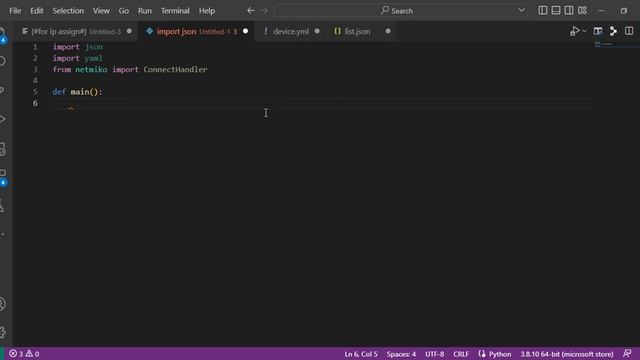
Task: Toggle the primary side bar layout icon
Action: (x=542, y=11)
